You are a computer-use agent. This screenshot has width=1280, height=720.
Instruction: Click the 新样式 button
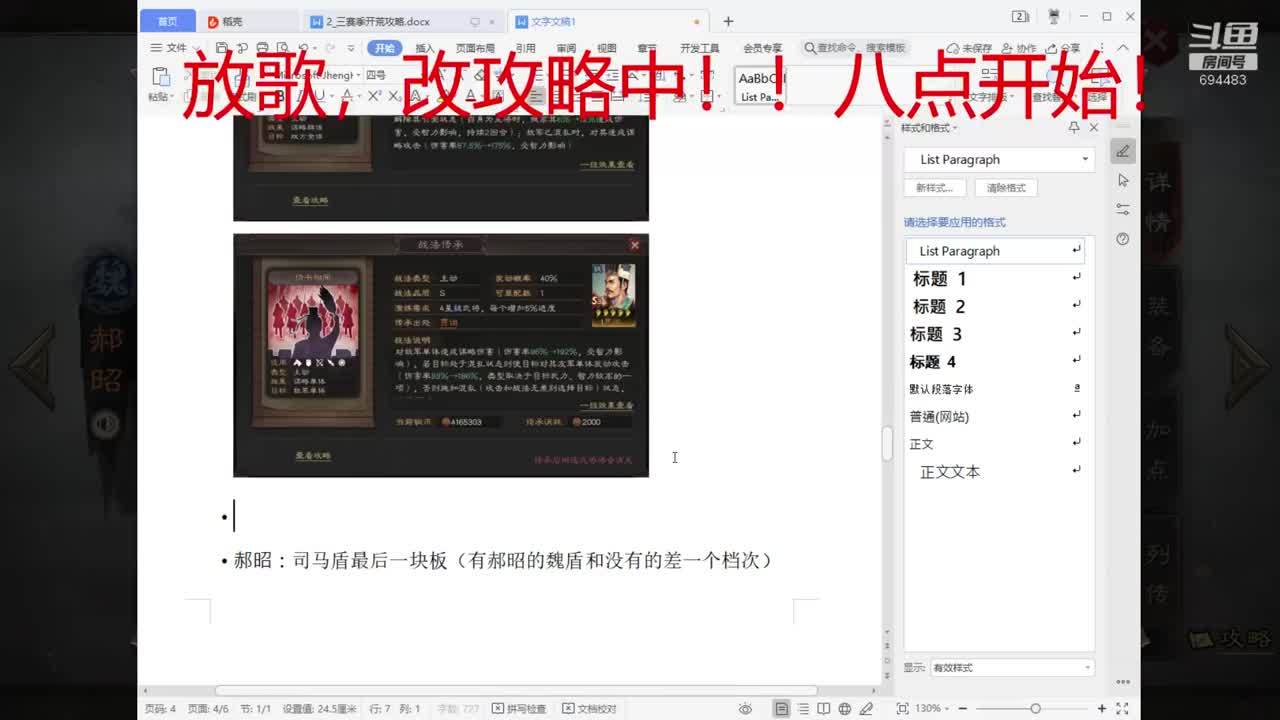pyautogui.click(x=935, y=187)
